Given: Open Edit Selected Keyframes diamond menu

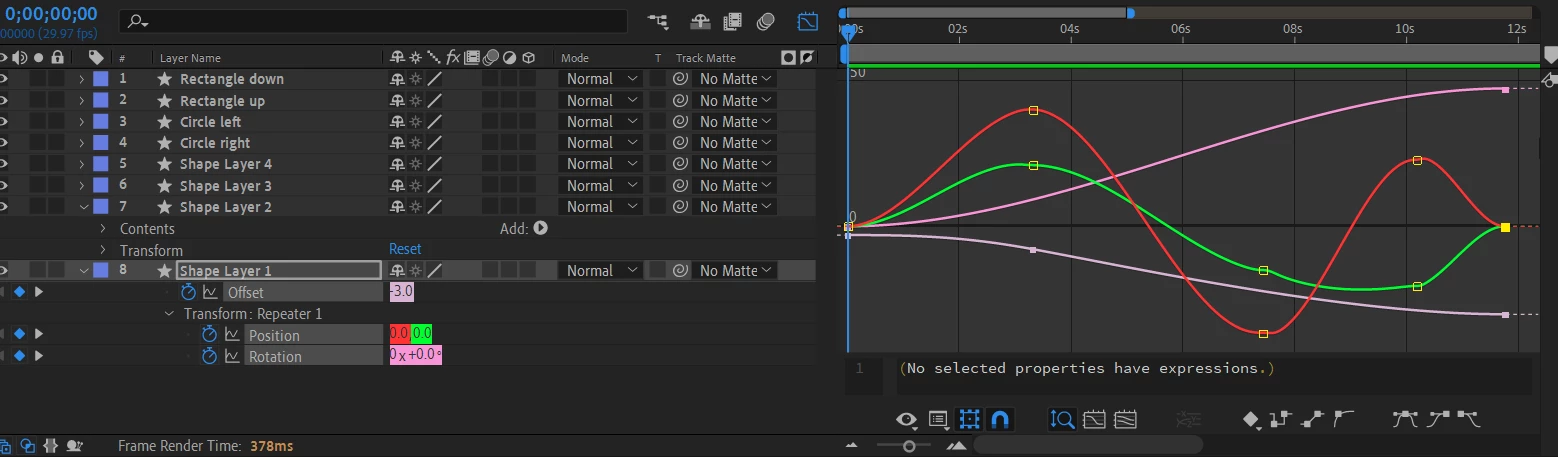Looking at the screenshot, I should (x=1252, y=420).
